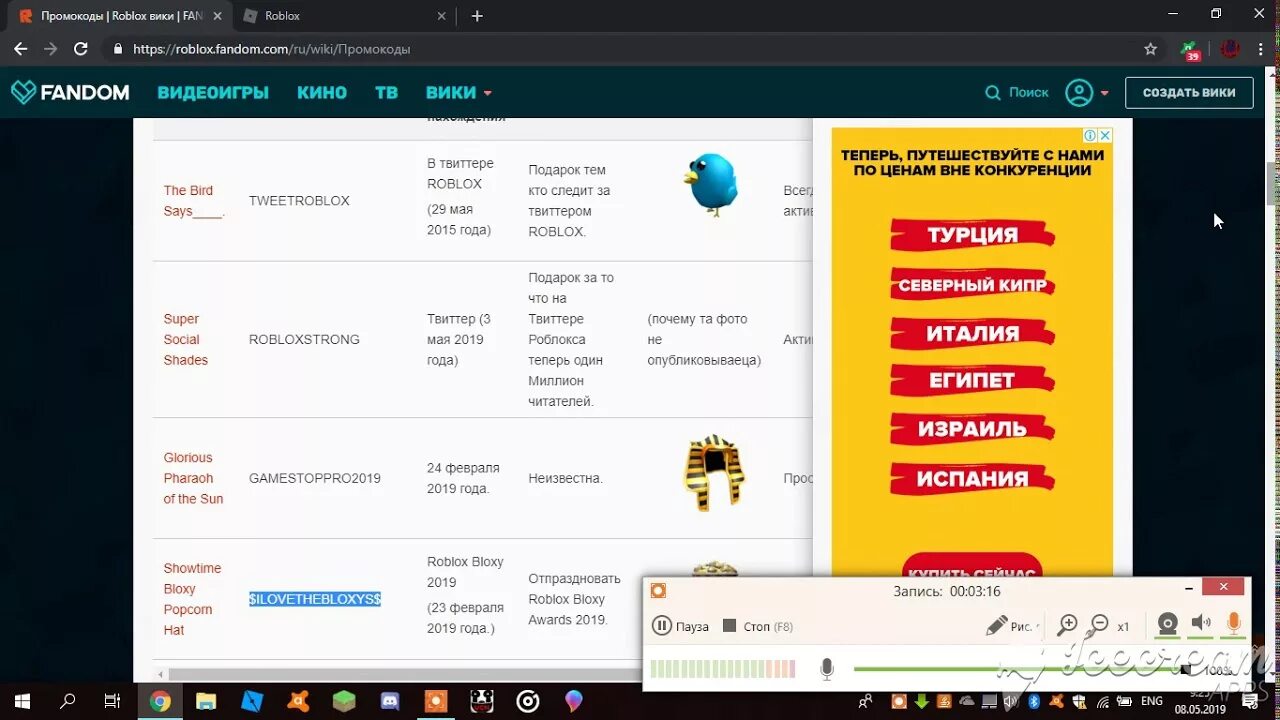Open Discord from the taskbar
Screen dimensions: 1280x720
click(390, 701)
